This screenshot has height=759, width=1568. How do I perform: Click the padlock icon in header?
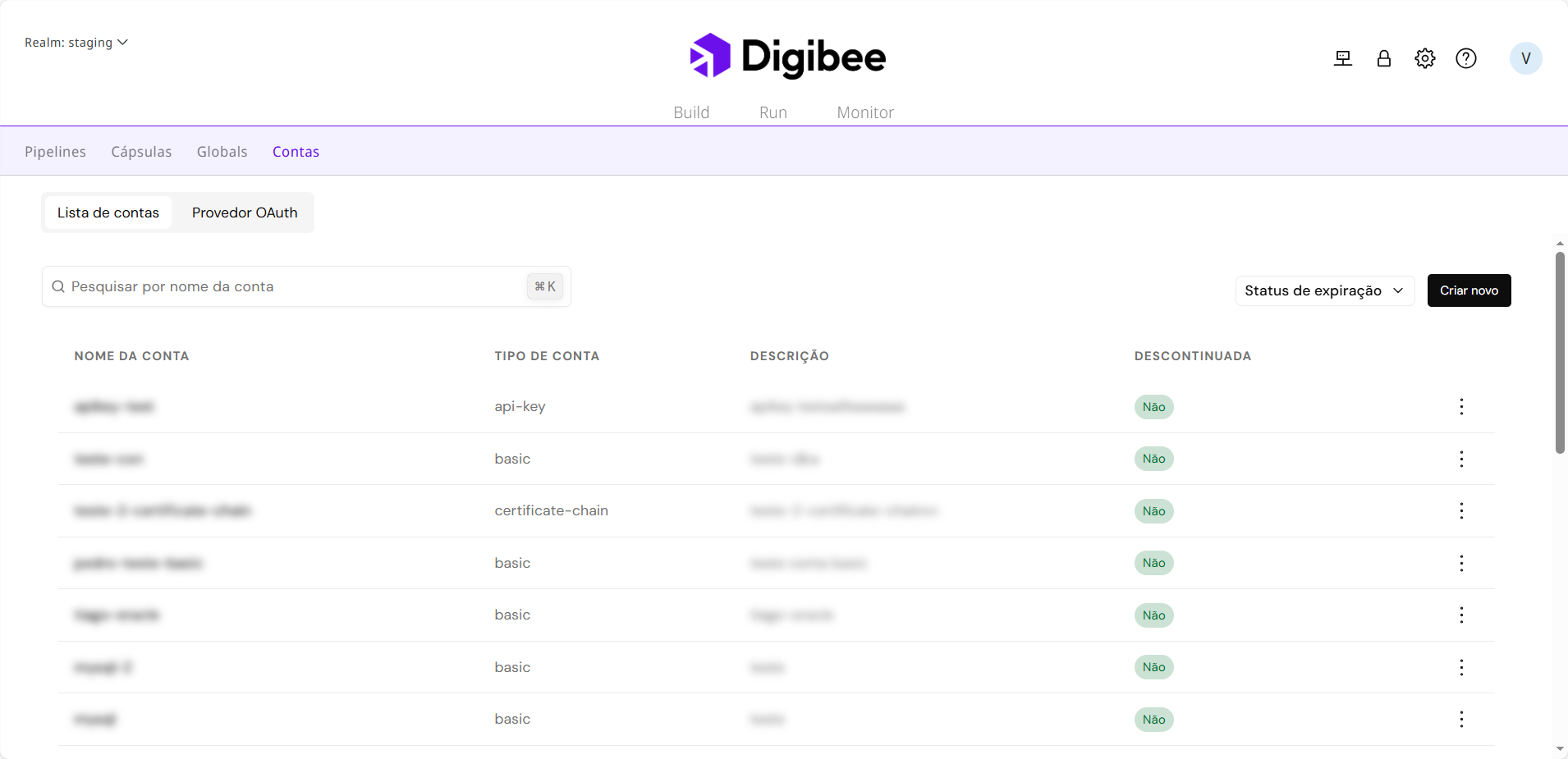pos(1384,58)
